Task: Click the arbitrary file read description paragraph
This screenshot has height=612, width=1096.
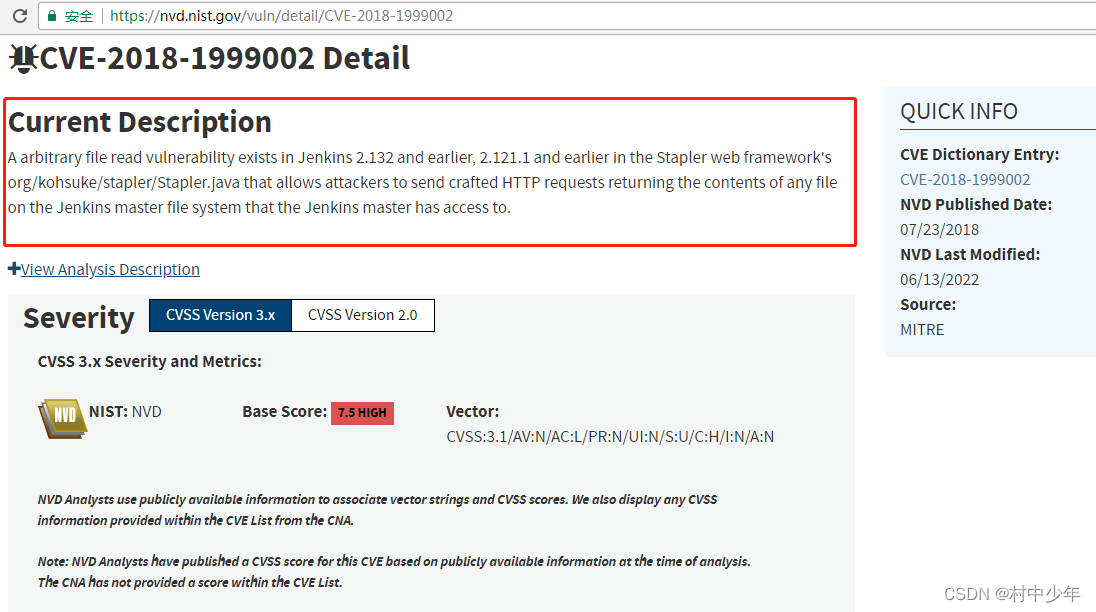Action: click(x=422, y=182)
